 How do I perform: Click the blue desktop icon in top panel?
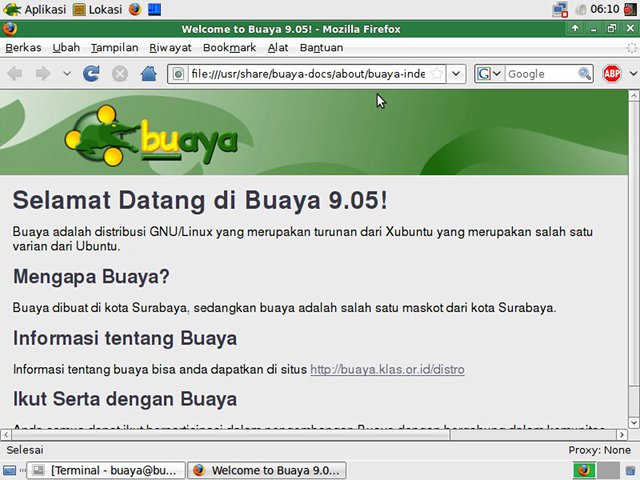[154, 9]
